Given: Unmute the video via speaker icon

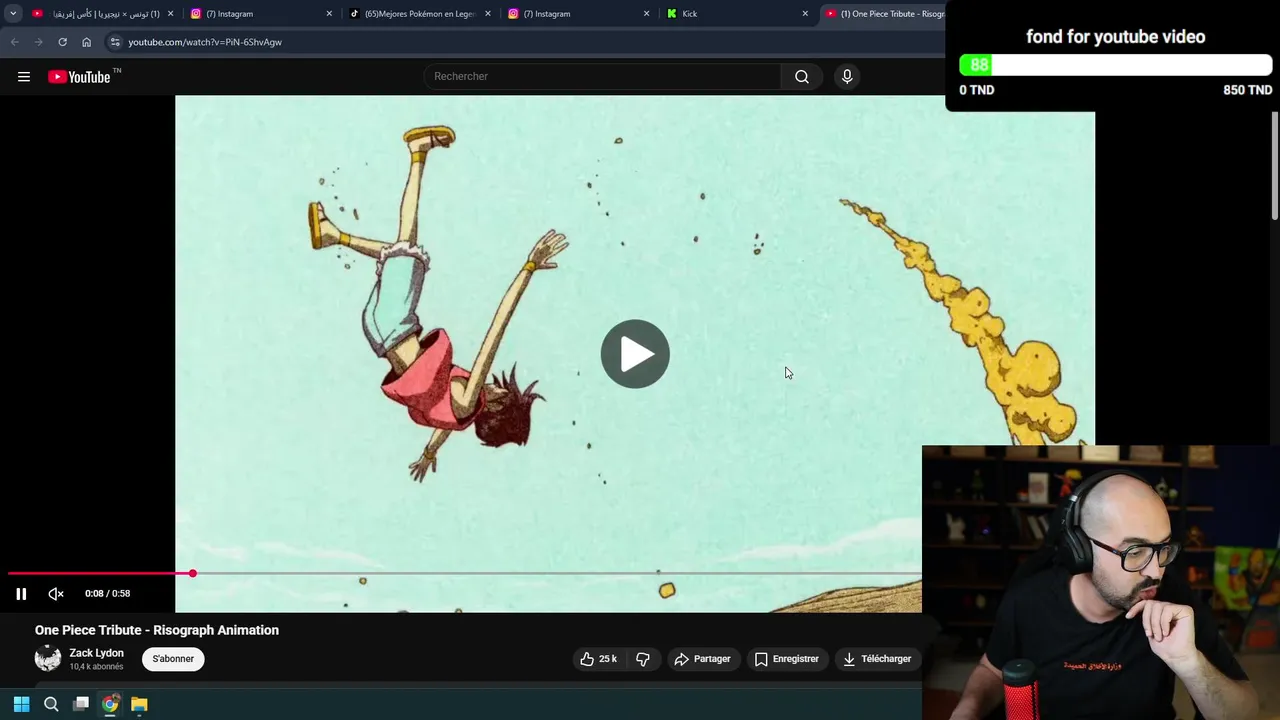Looking at the screenshot, I should [56, 594].
